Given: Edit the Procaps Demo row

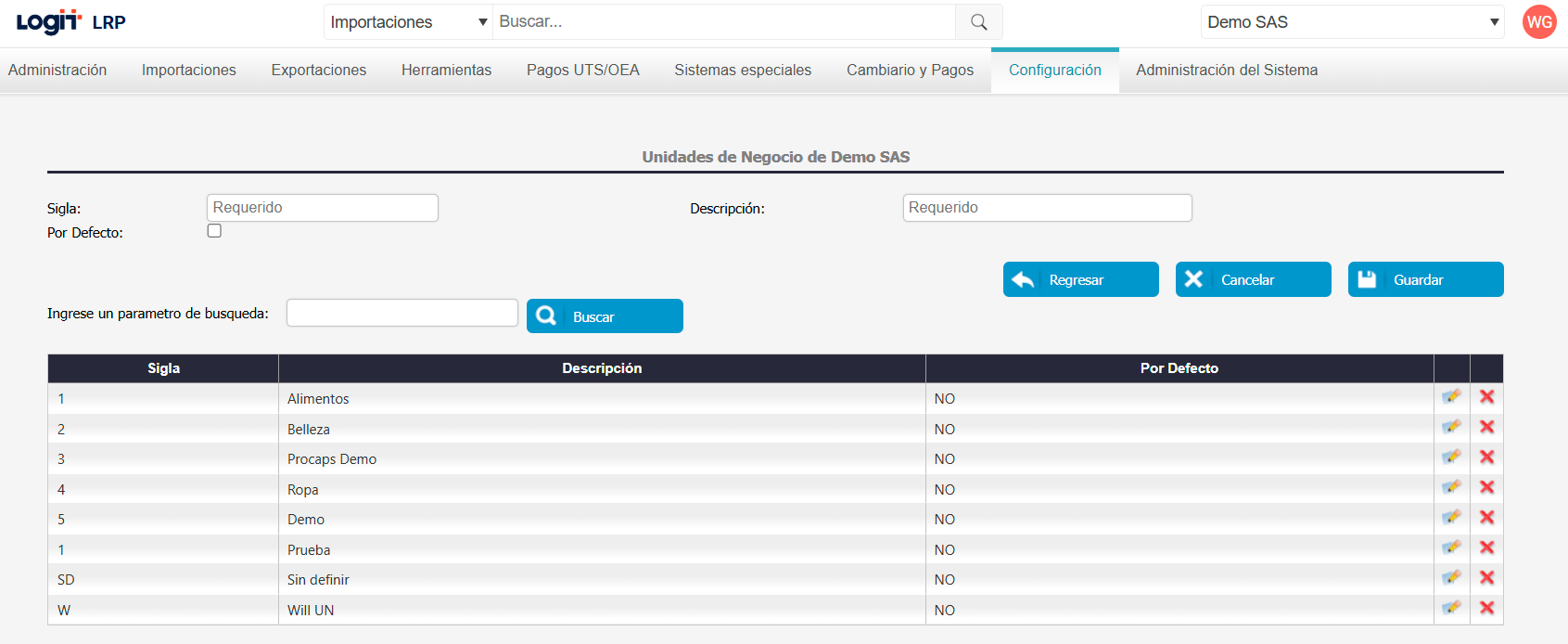Looking at the screenshot, I should [x=1451, y=457].
